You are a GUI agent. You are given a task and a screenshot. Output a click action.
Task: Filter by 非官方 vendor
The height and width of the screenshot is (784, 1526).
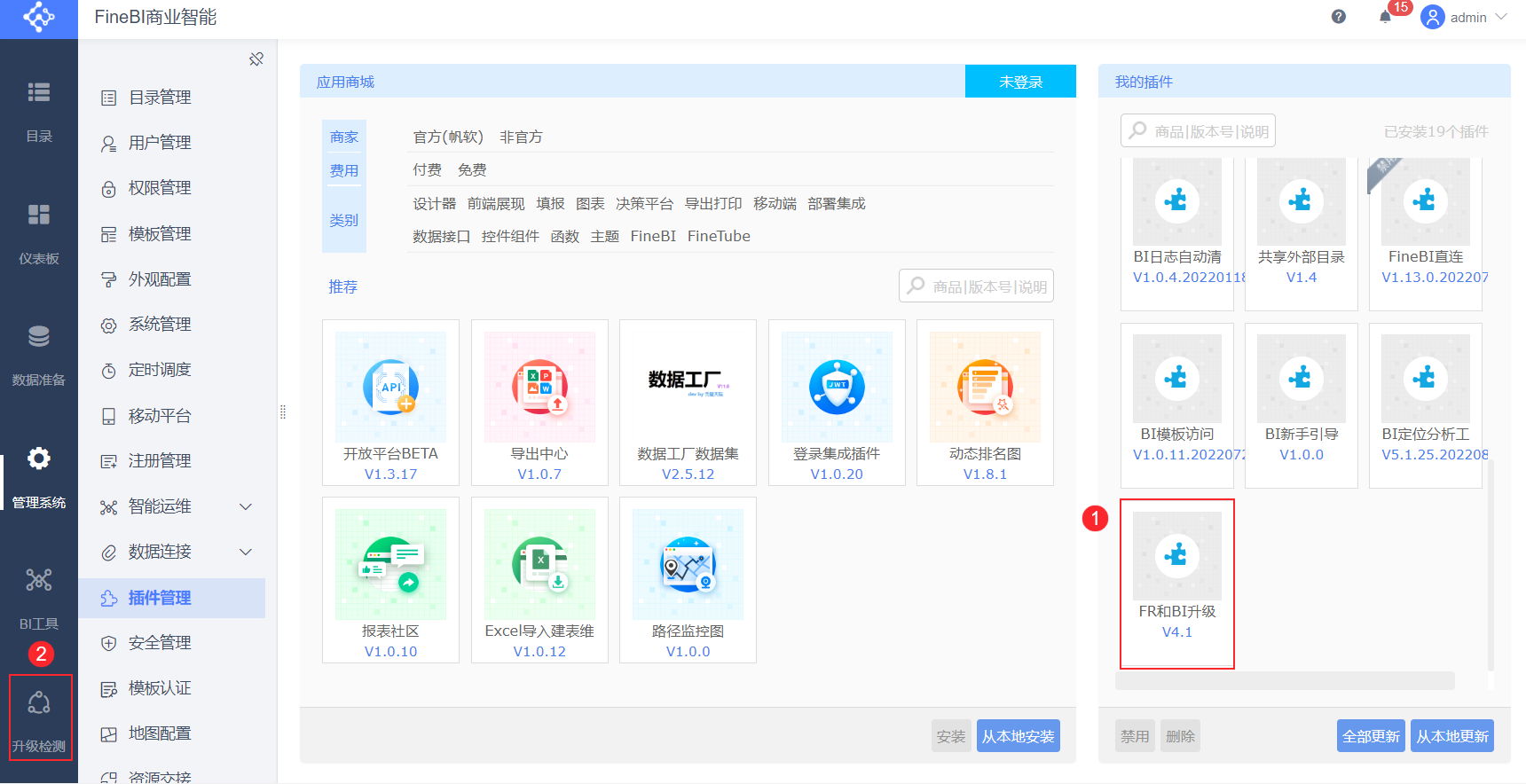pyautogui.click(x=521, y=137)
